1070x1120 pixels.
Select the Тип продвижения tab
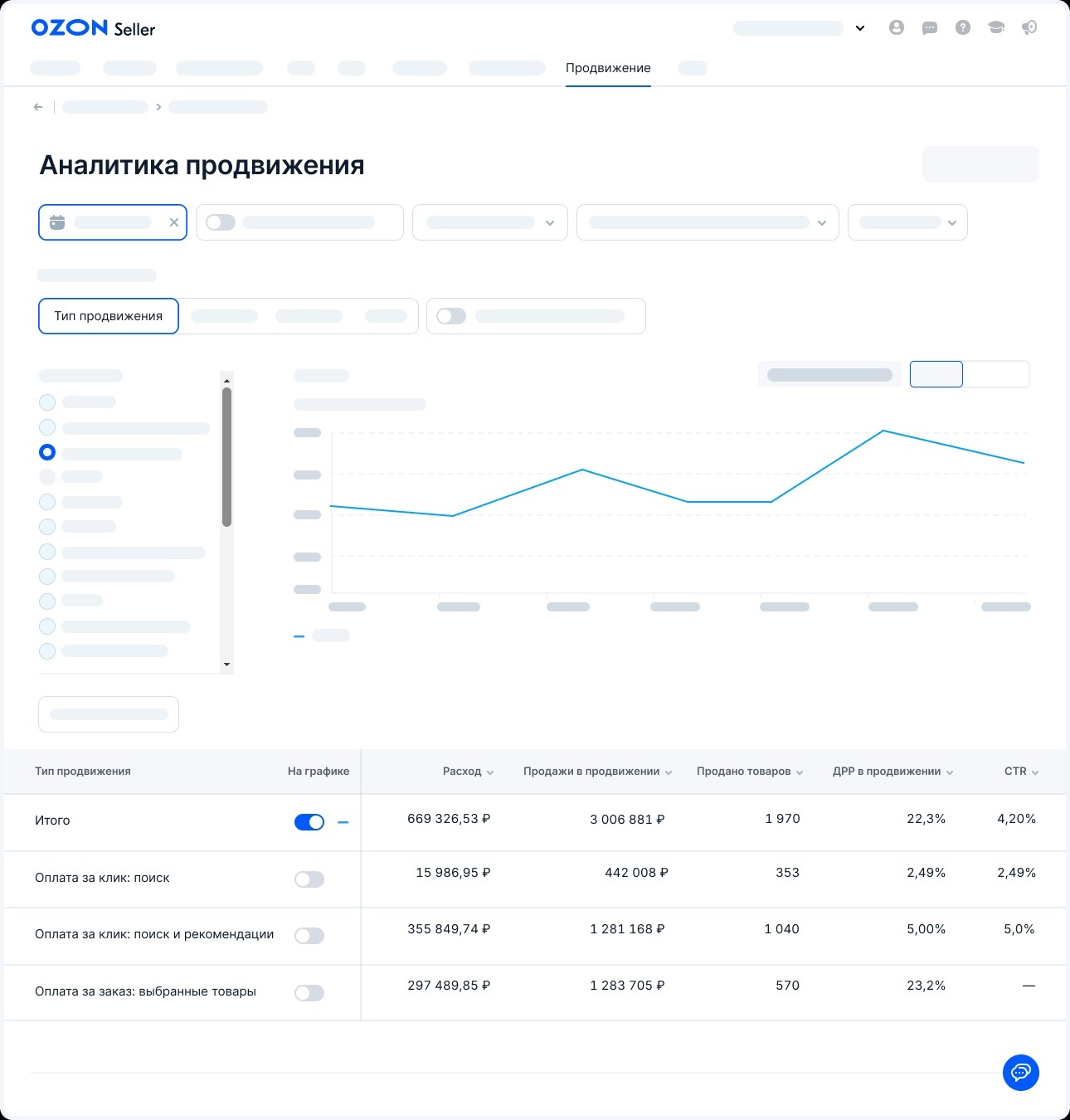[x=109, y=316]
